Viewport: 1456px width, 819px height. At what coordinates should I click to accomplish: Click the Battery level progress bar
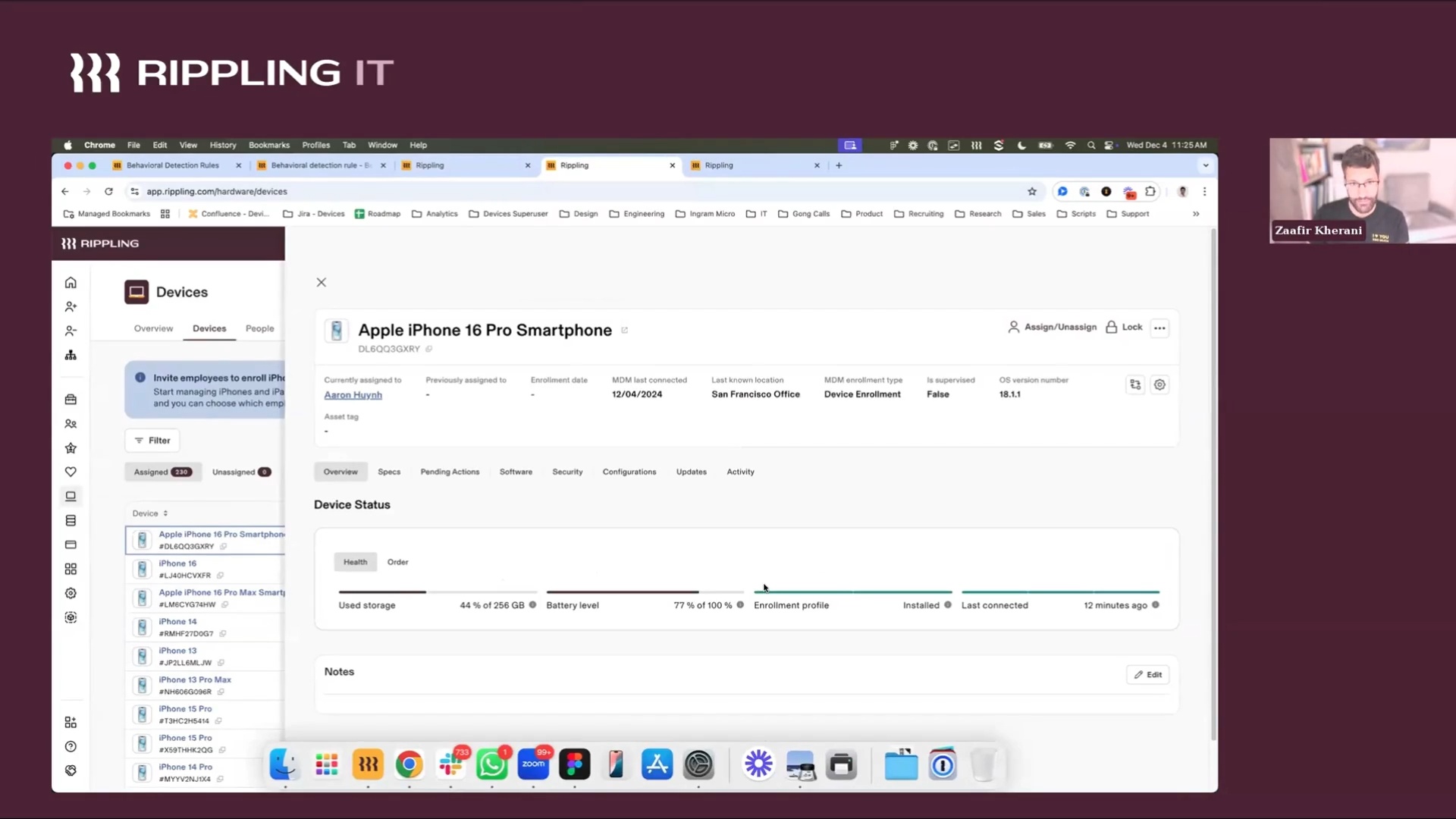click(x=645, y=592)
